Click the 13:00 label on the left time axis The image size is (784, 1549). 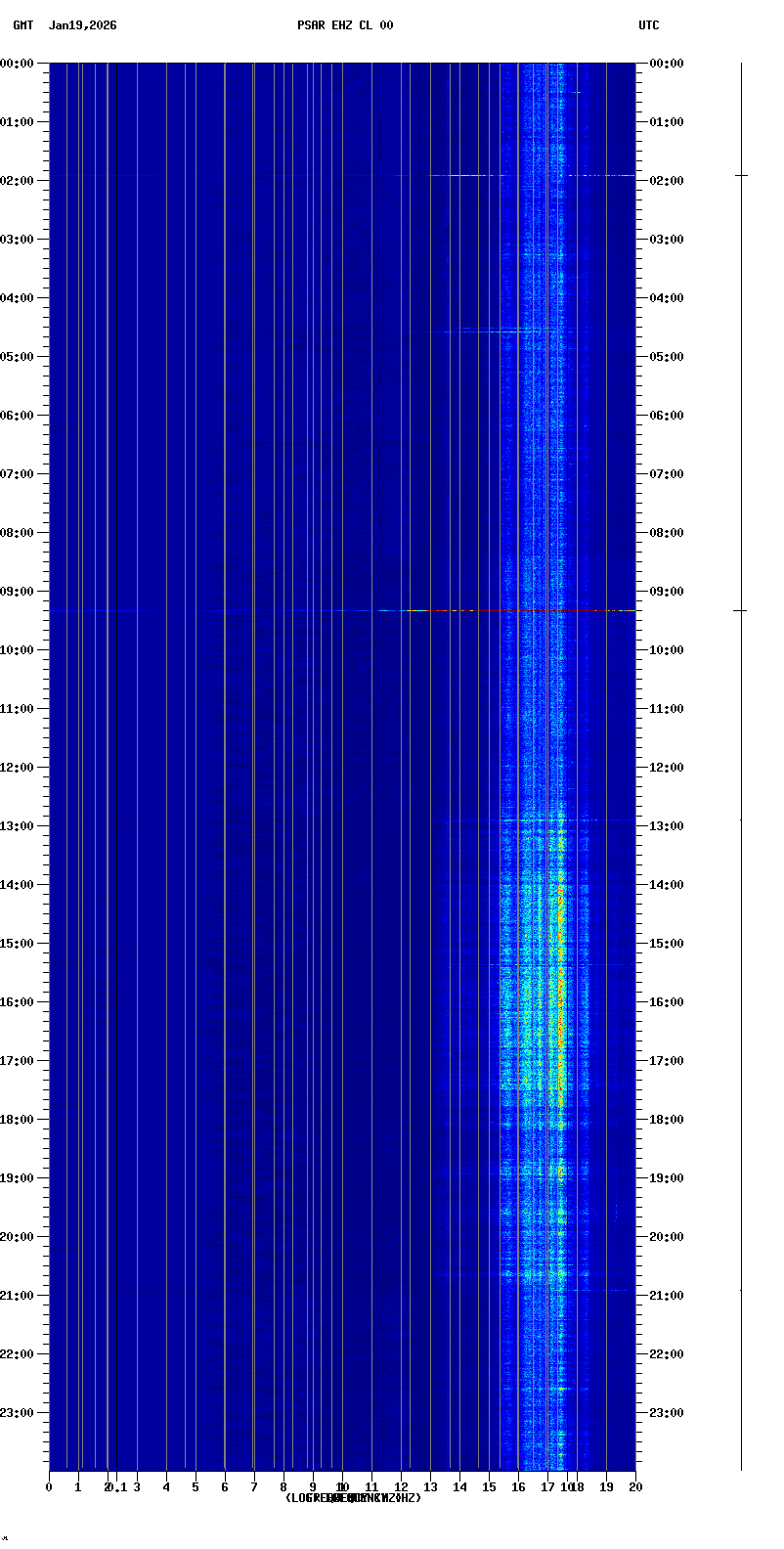(18, 826)
